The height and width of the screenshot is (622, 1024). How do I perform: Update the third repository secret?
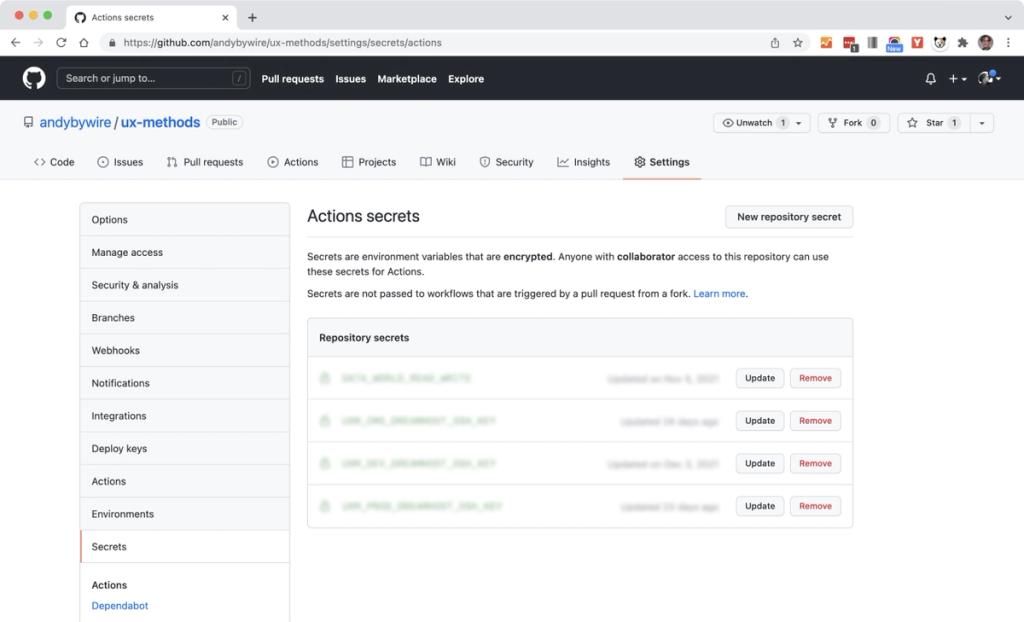760,463
